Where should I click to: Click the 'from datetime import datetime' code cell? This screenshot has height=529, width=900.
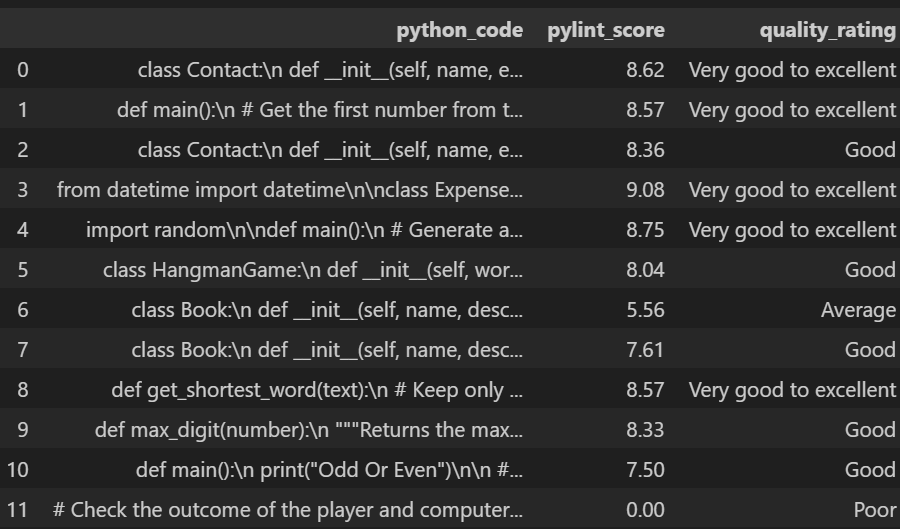(290, 190)
